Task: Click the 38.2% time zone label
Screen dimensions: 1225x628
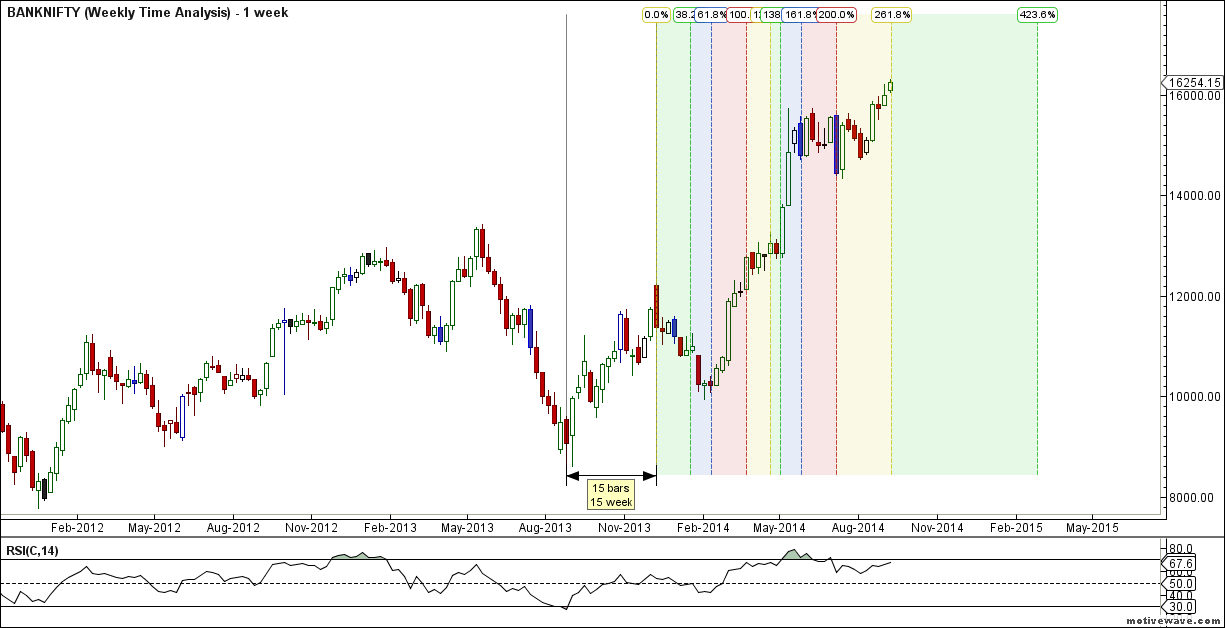Action: 686,14
